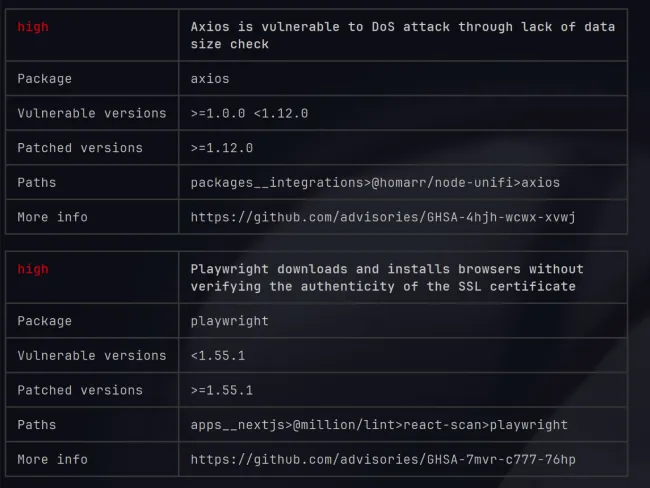Click the "Patched versions" label in the Playwright table
Screen dimensions: 650x488
click(80, 390)
